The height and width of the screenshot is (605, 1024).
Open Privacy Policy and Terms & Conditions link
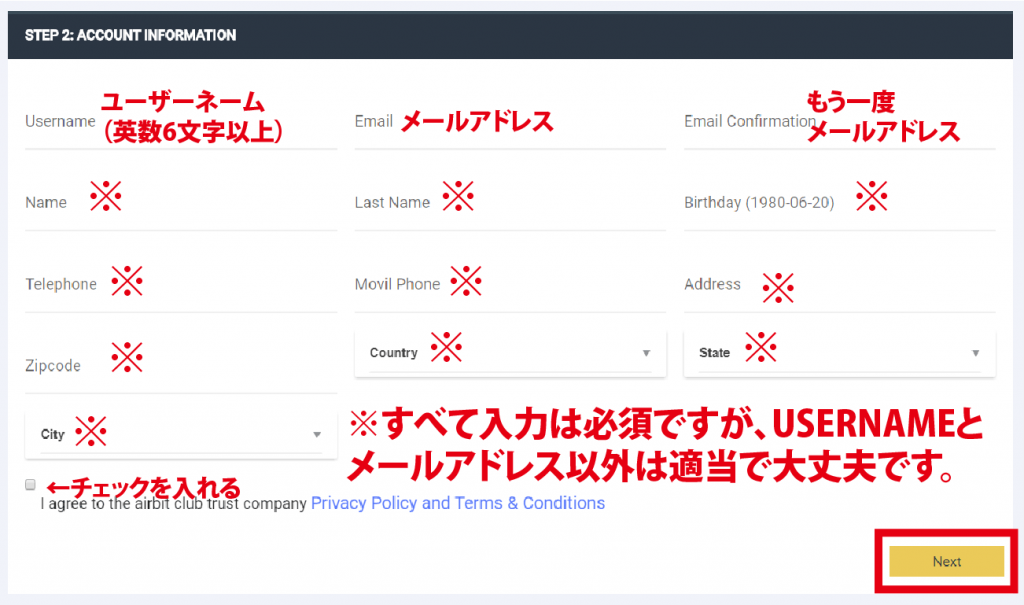tap(458, 503)
